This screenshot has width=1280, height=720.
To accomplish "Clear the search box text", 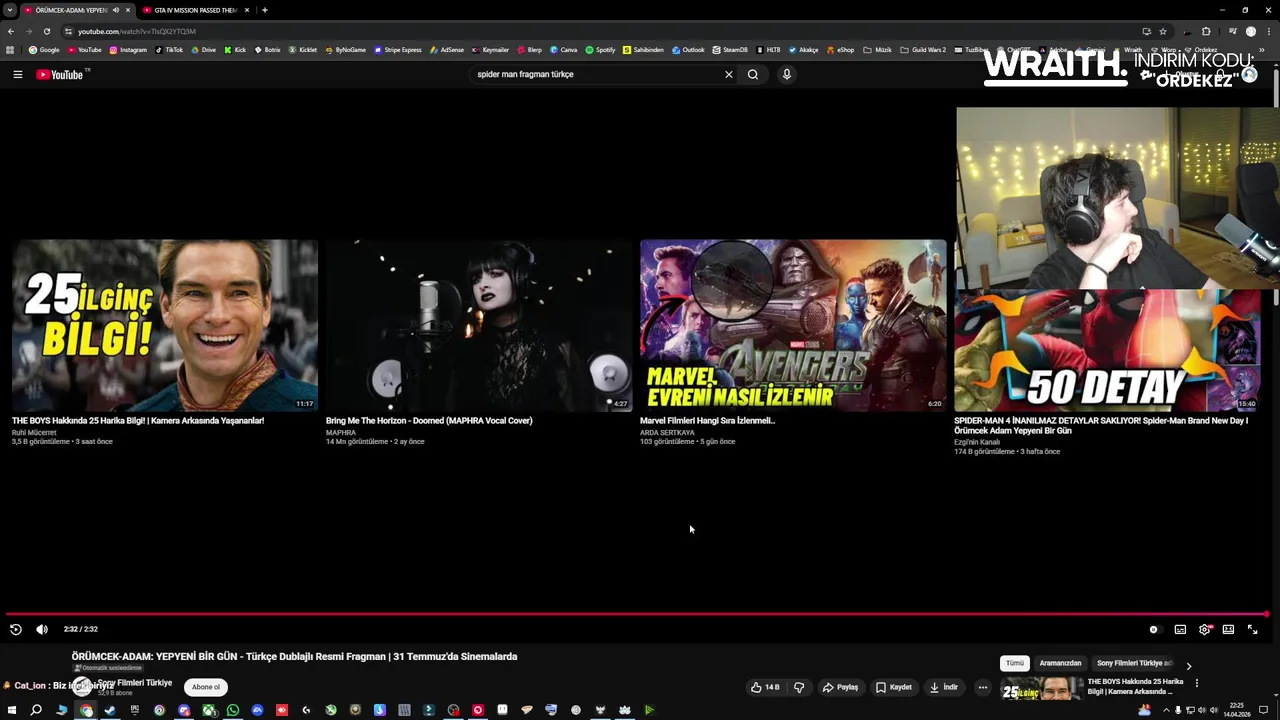I will coord(728,74).
